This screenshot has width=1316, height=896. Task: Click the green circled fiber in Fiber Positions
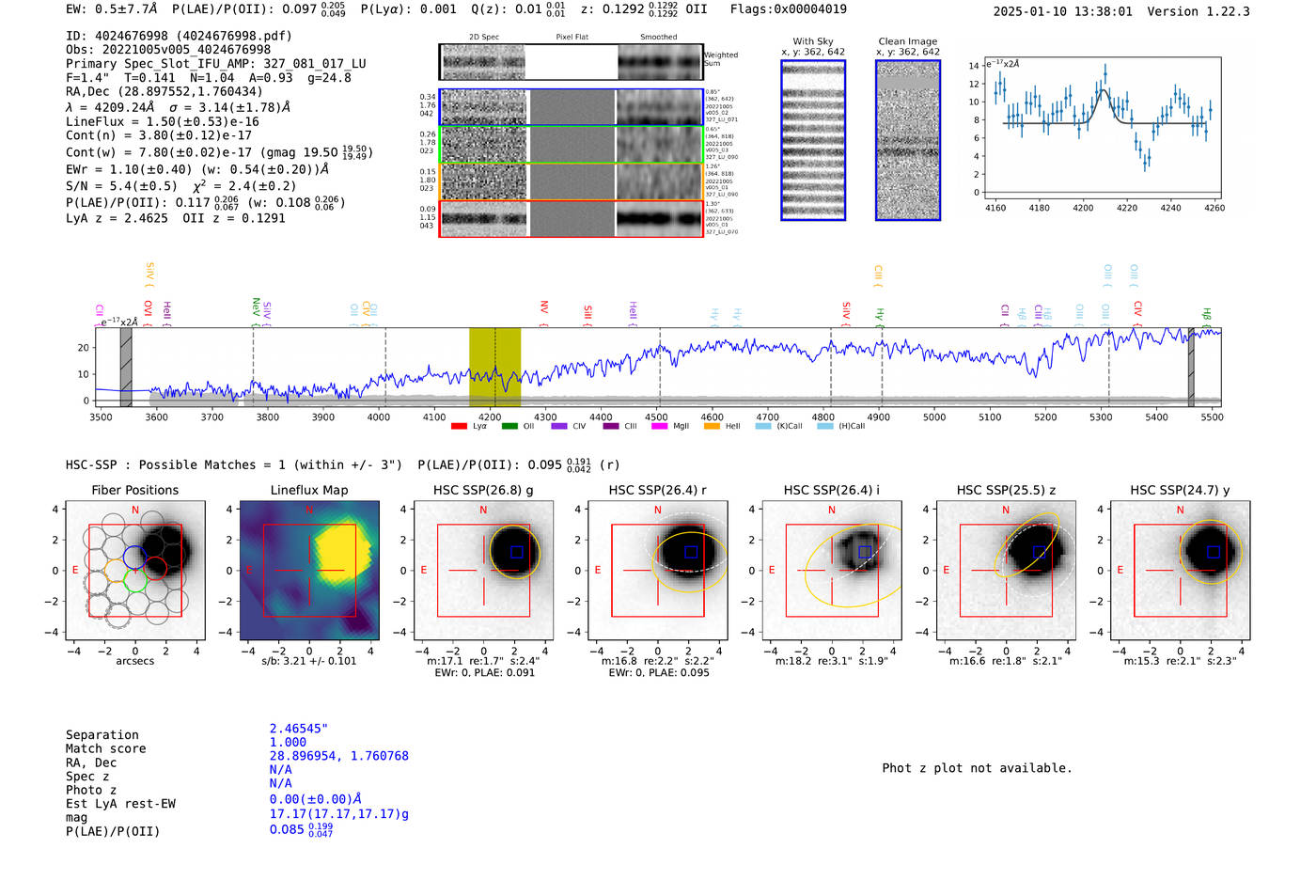(135, 580)
